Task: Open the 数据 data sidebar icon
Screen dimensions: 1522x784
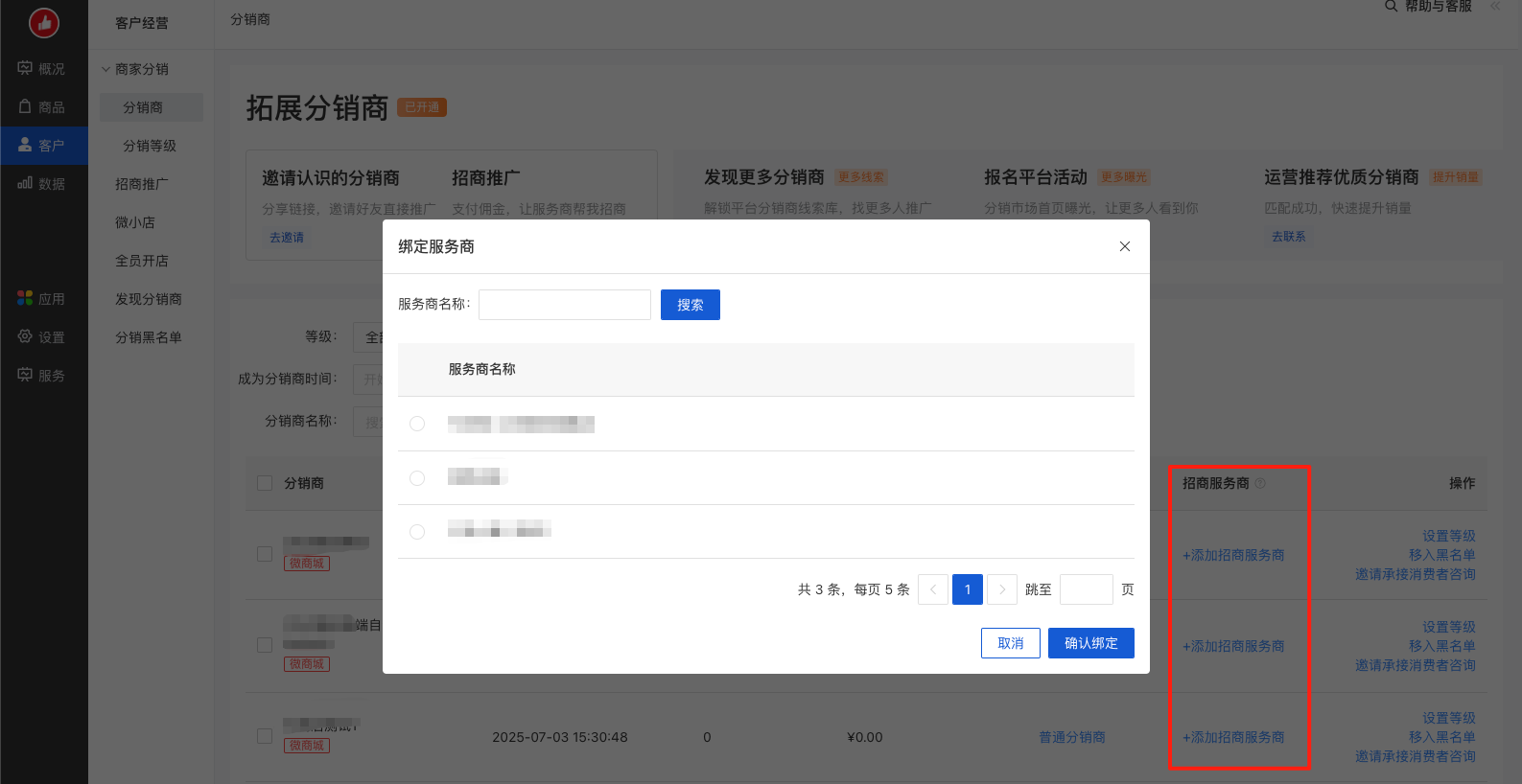Action: coord(26,183)
